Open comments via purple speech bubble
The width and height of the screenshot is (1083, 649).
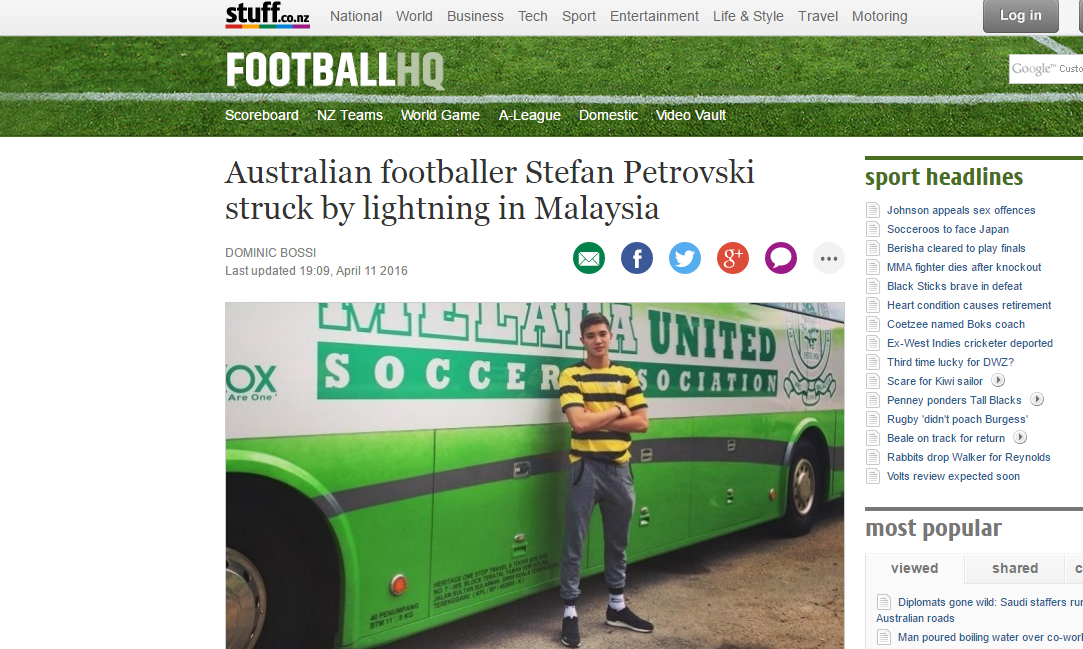coord(780,259)
